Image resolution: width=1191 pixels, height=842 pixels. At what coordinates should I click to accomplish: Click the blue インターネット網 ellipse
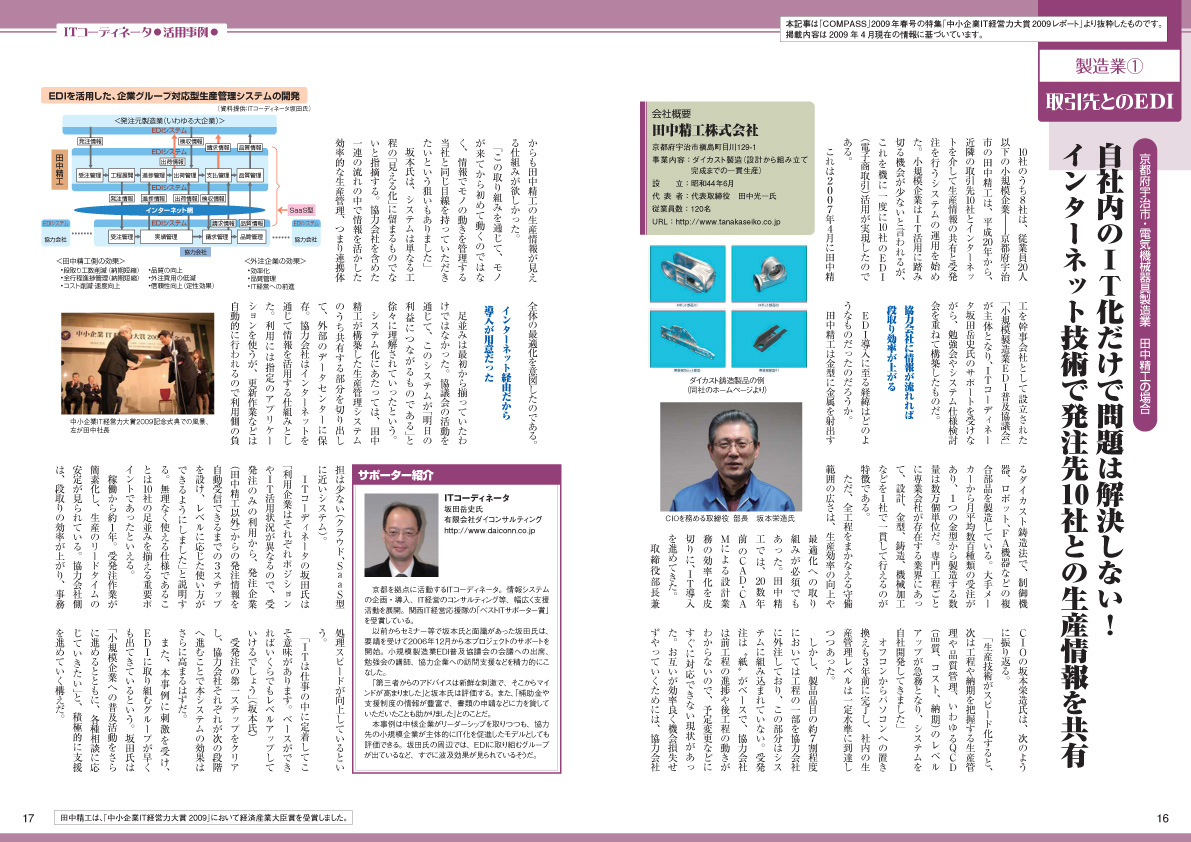[x=169, y=210]
